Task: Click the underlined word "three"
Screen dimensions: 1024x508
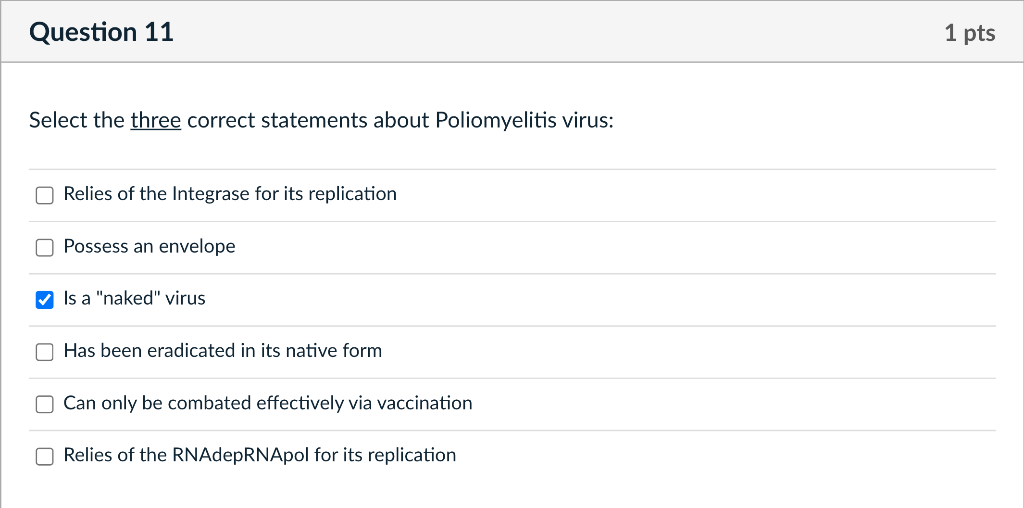Action: coord(156,121)
